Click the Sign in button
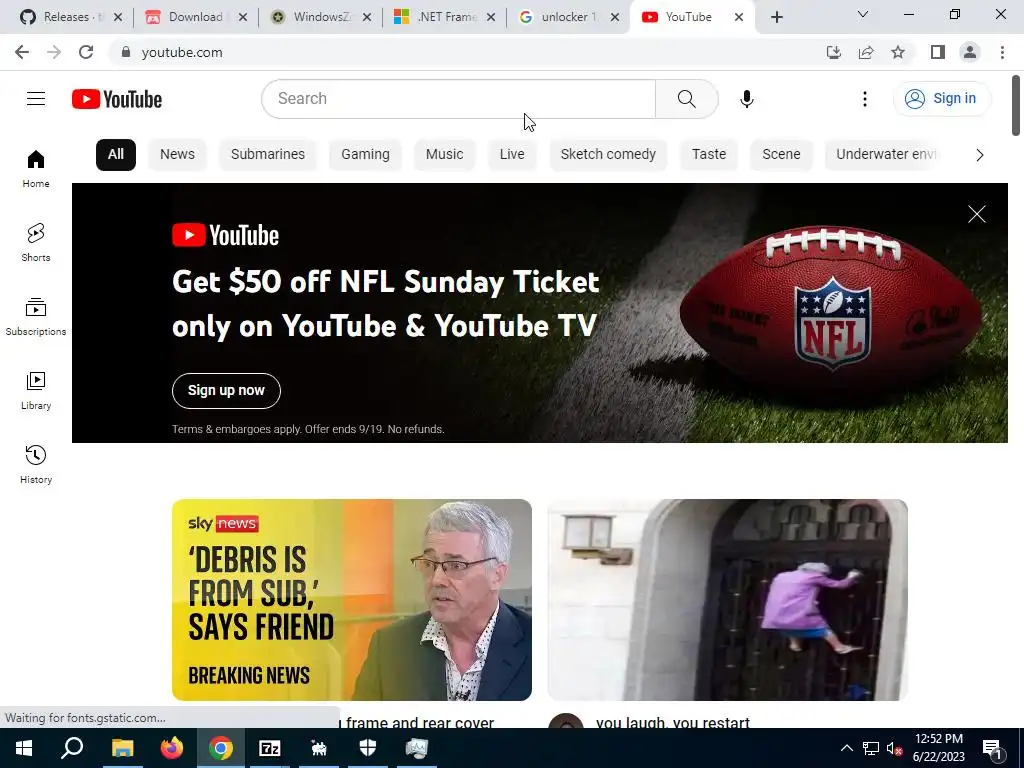The width and height of the screenshot is (1024, 768). [x=941, y=99]
